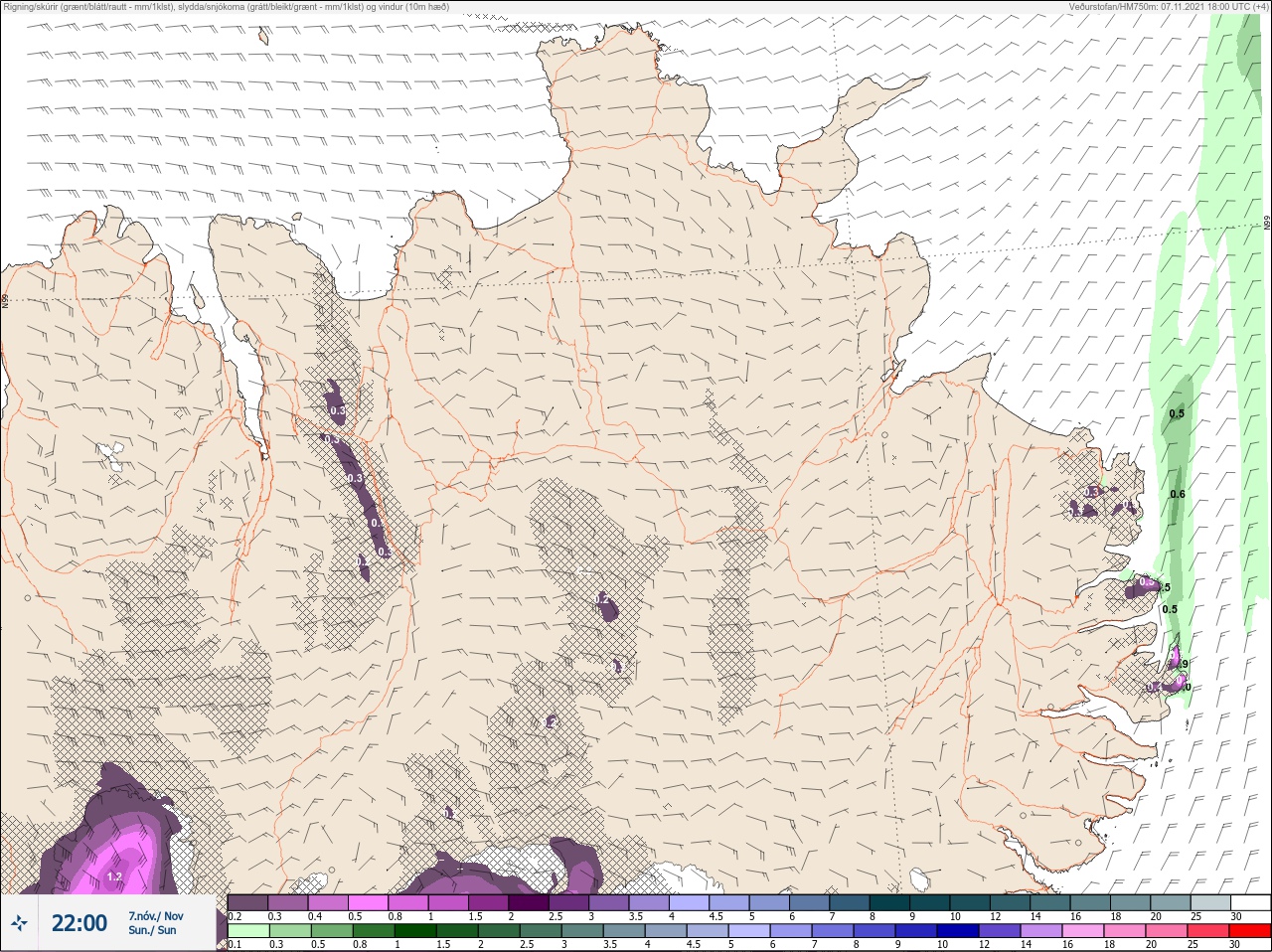Select the 22:00 forecast time display
This screenshot has width=1272, height=952.
point(79,923)
